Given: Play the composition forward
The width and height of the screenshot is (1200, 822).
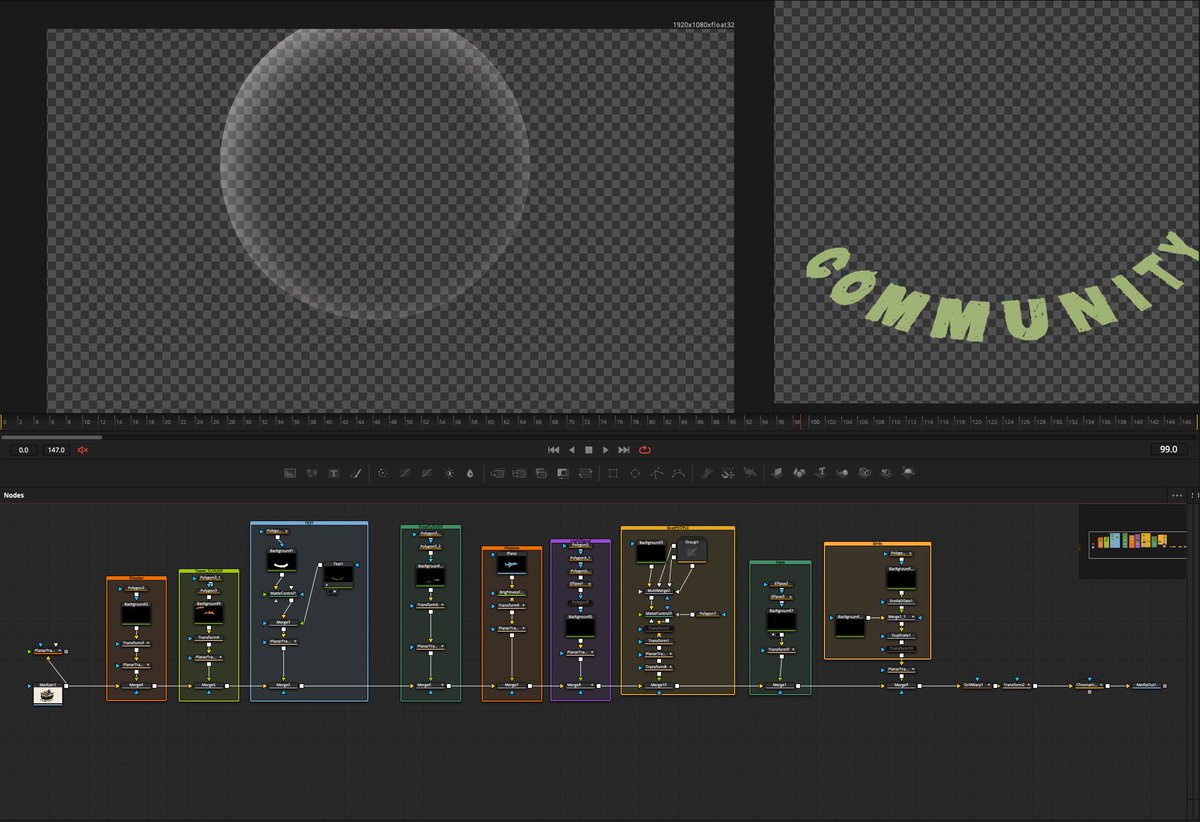Looking at the screenshot, I should pos(606,450).
